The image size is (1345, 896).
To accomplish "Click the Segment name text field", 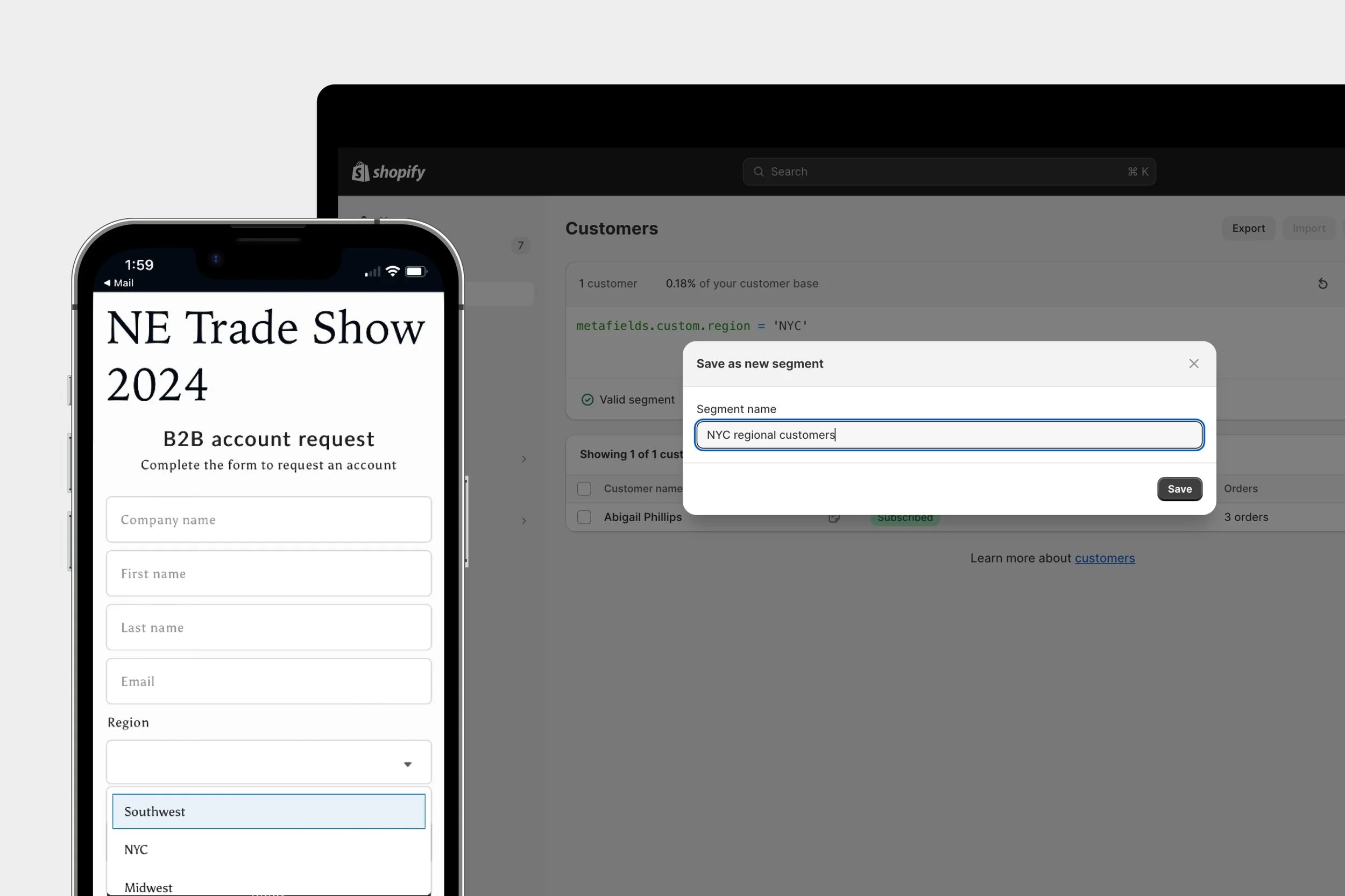I will coord(949,435).
